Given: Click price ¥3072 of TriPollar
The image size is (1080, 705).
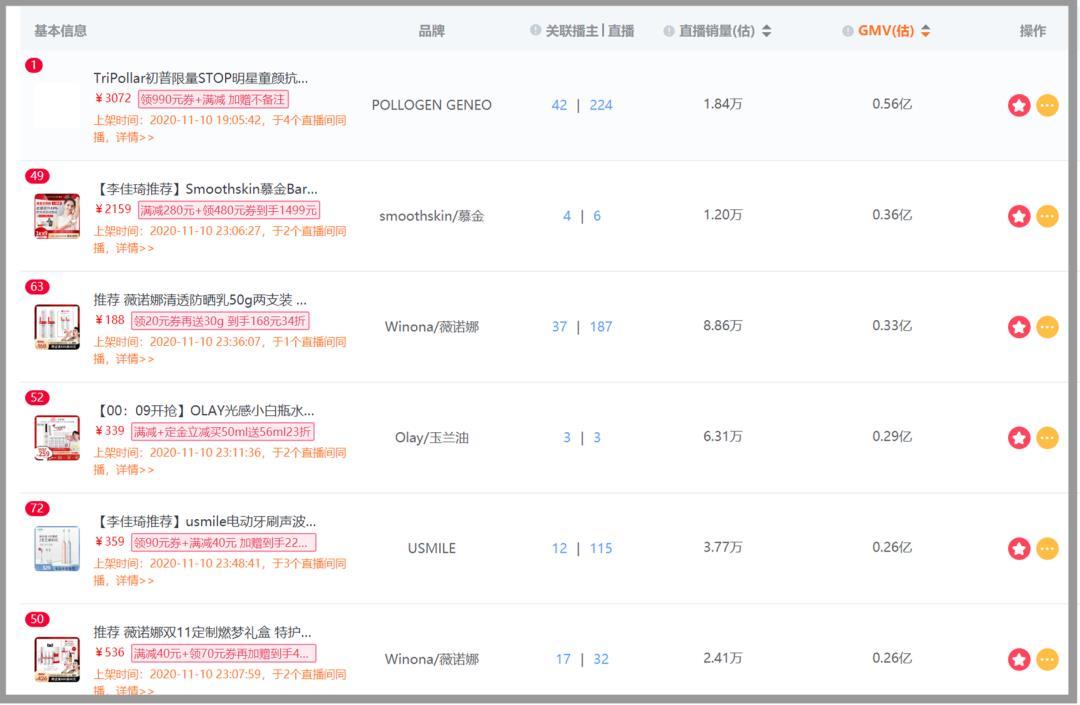Looking at the screenshot, I should [112, 98].
